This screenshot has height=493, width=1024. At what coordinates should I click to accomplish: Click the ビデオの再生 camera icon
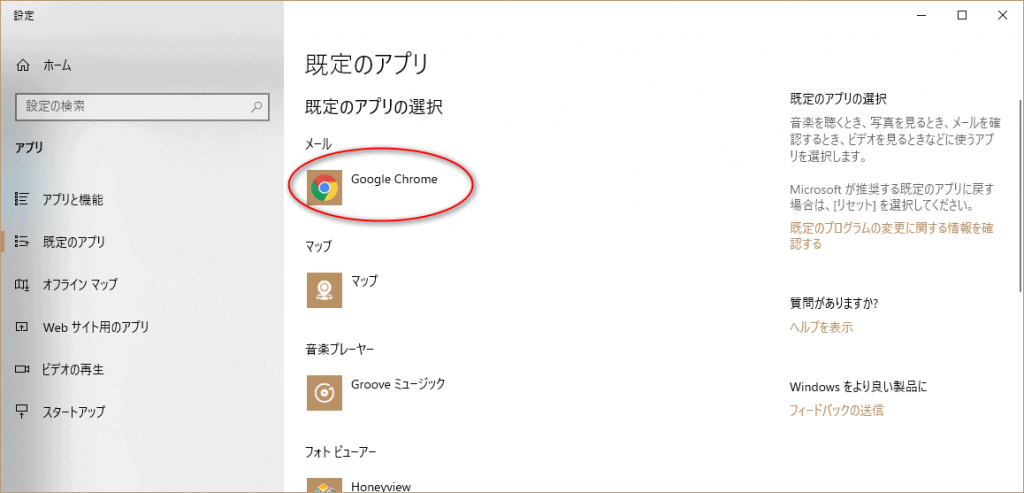pyautogui.click(x=23, y=369)
